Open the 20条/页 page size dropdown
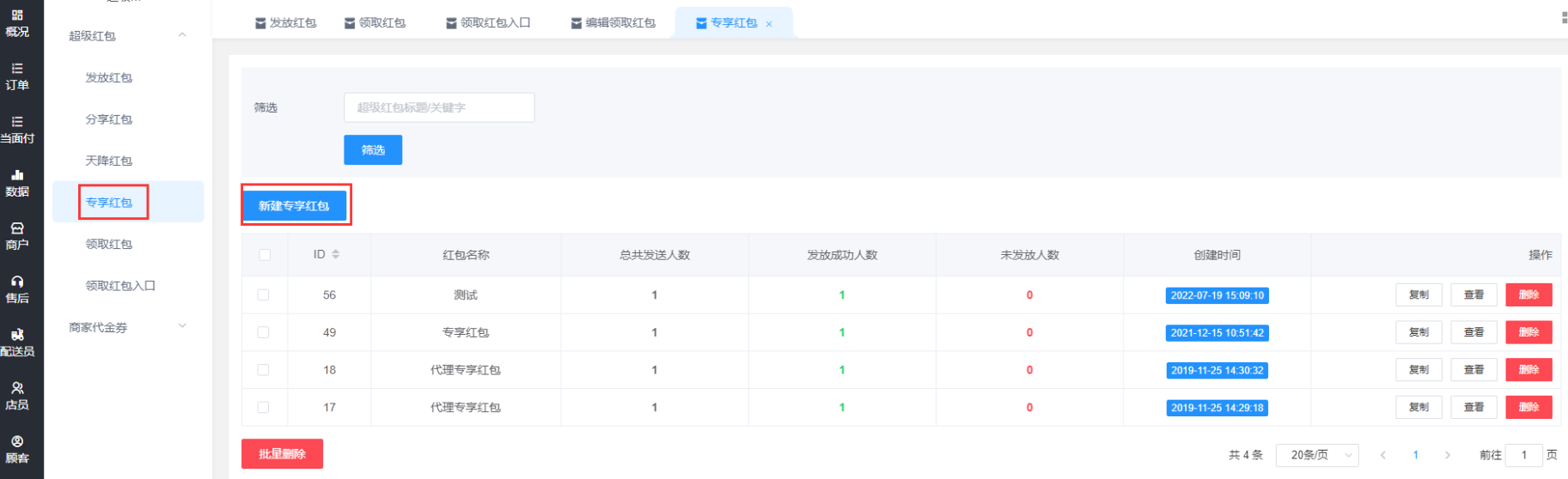This screenshot has width=1568, height=479. (1317, 455)
